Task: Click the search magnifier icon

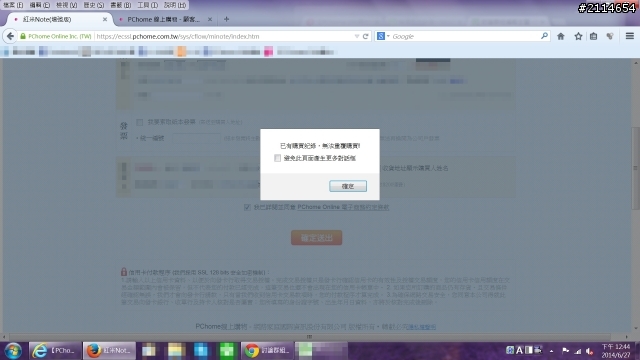Action: (544, 36)
